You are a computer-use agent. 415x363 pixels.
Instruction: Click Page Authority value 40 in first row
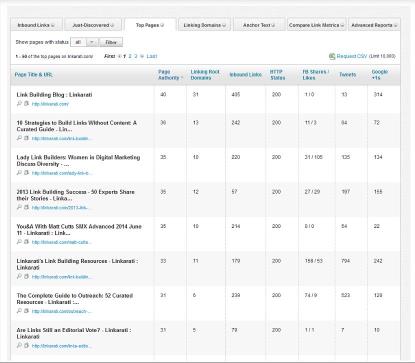tap(163, 95)
